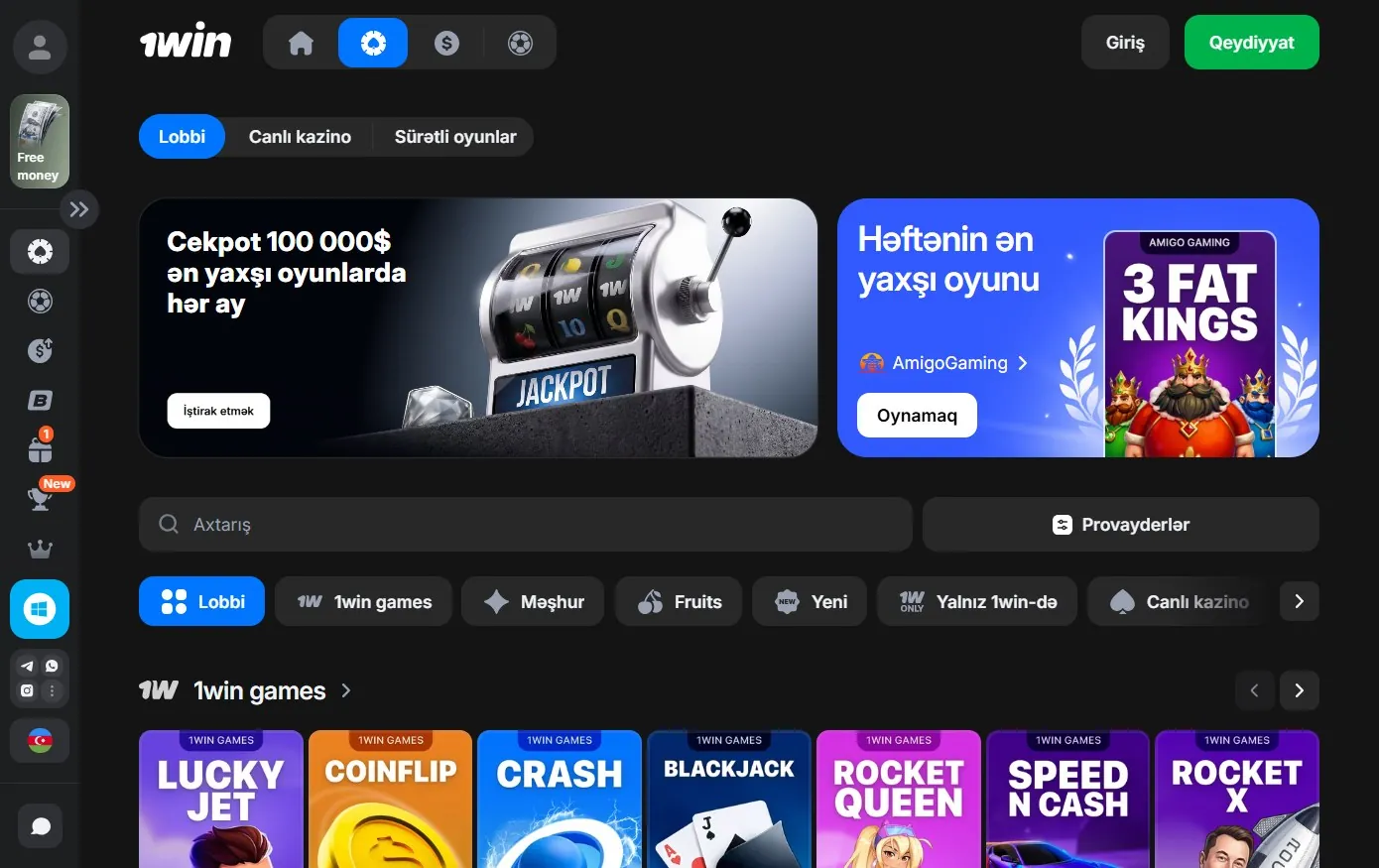
Task: Select the Lobbi tab at top
Action: pyautogui.click(x=183, y=137)
